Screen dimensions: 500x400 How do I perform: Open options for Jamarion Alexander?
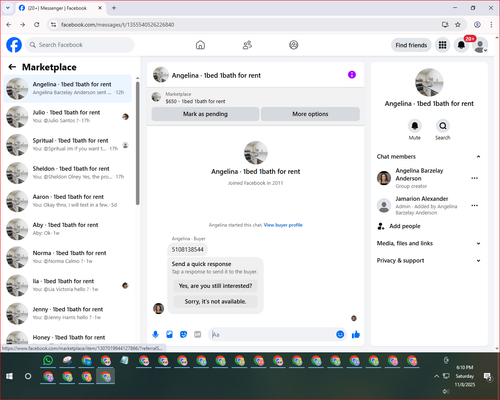pos(475,205)
